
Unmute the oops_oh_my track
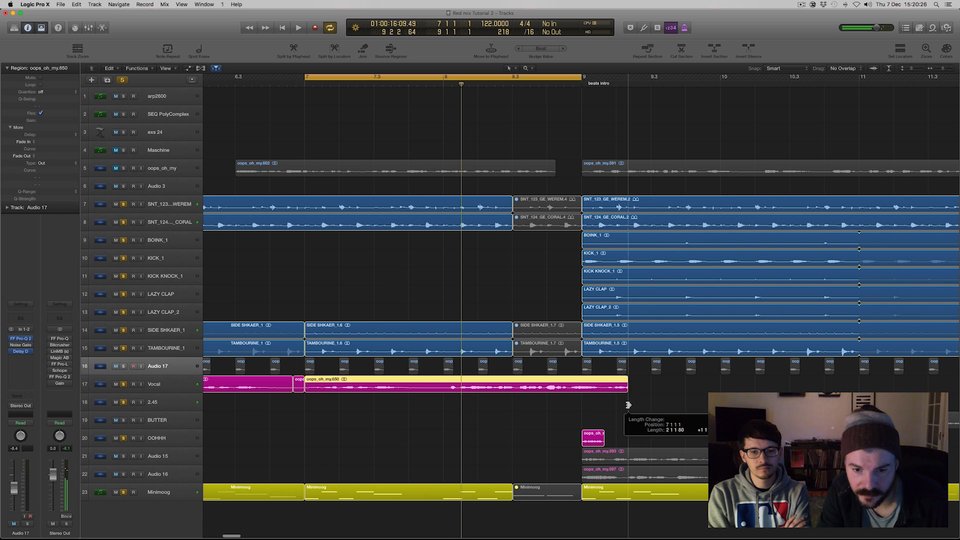point(116,168)
